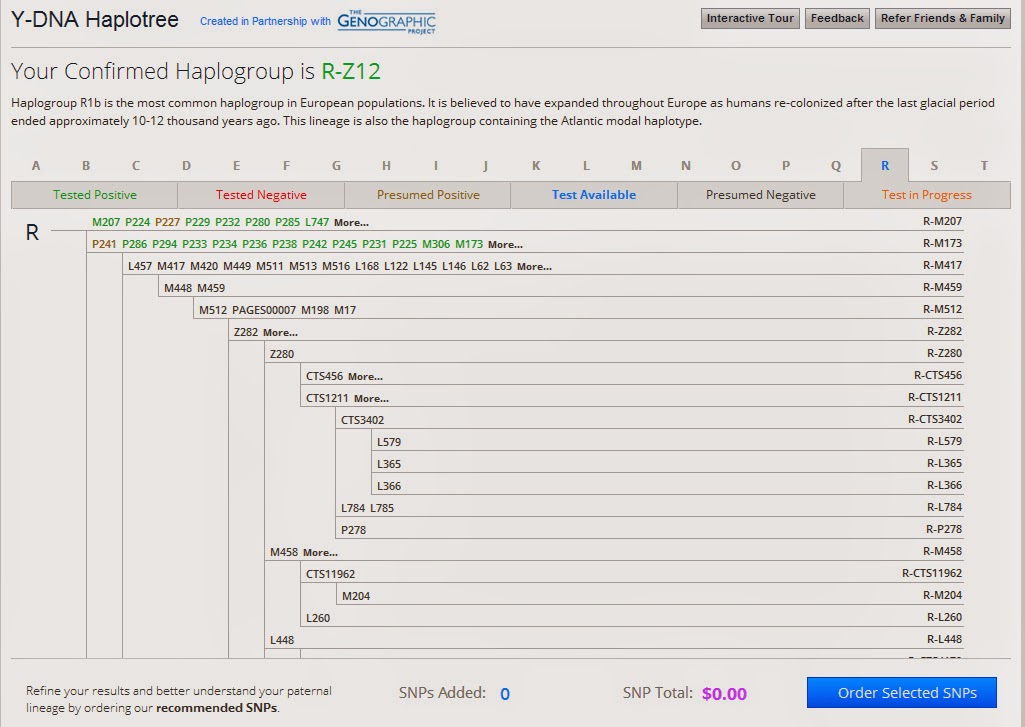The height and width of the screenshot is (727, 1025).
Task: Click the Tested Negative legend cell
Action: (261, 195)
